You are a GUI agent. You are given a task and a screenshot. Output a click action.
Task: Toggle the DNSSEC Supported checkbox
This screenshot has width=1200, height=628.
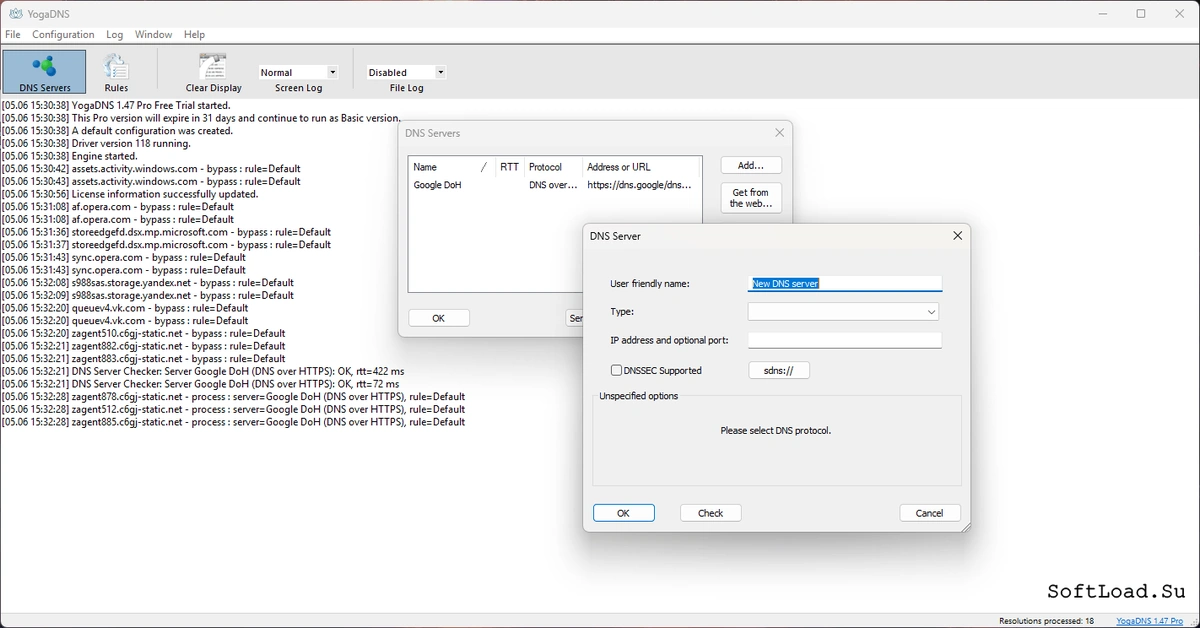pos(616,370)
